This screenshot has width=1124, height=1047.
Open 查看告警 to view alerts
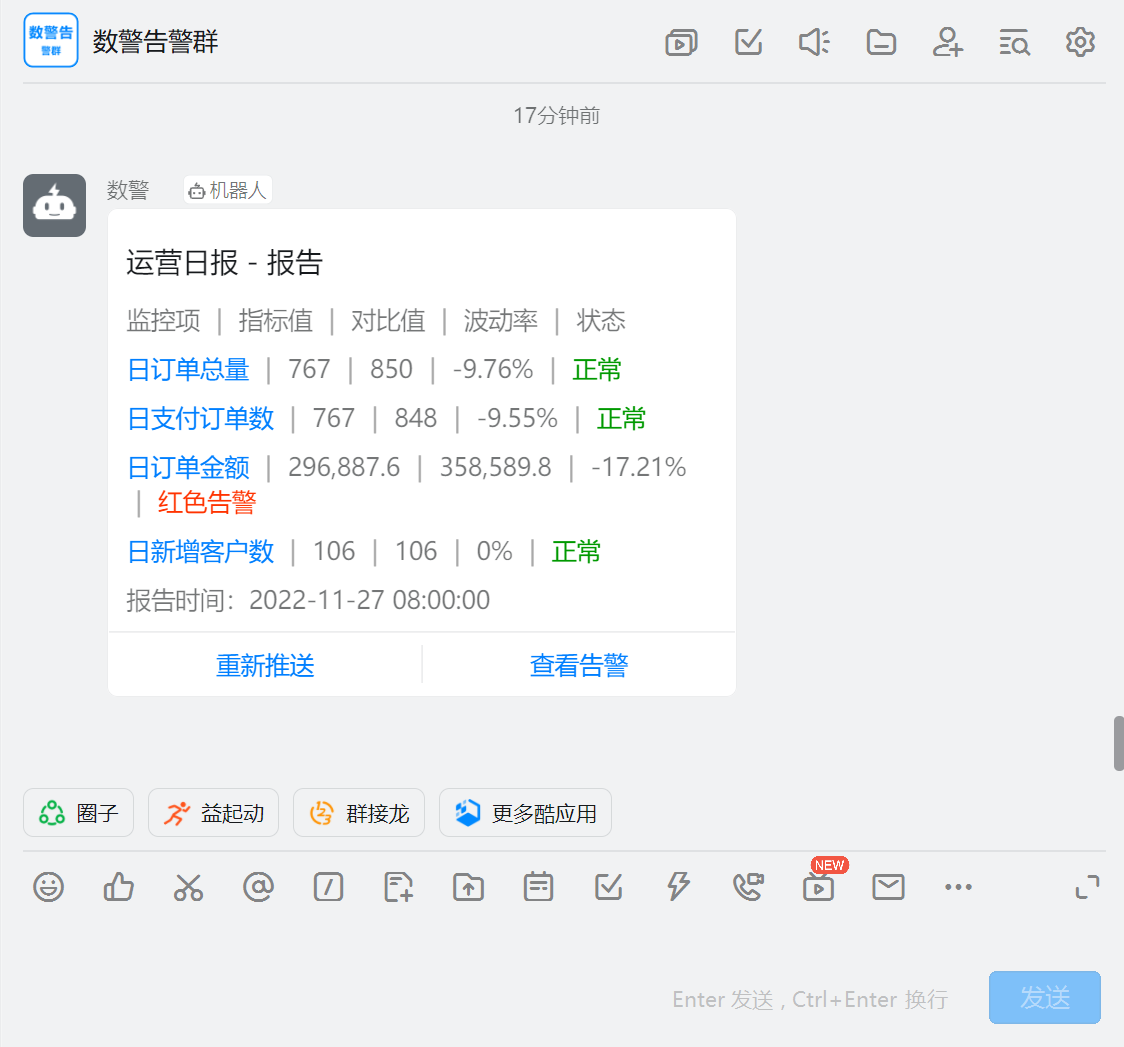(579, 665)
